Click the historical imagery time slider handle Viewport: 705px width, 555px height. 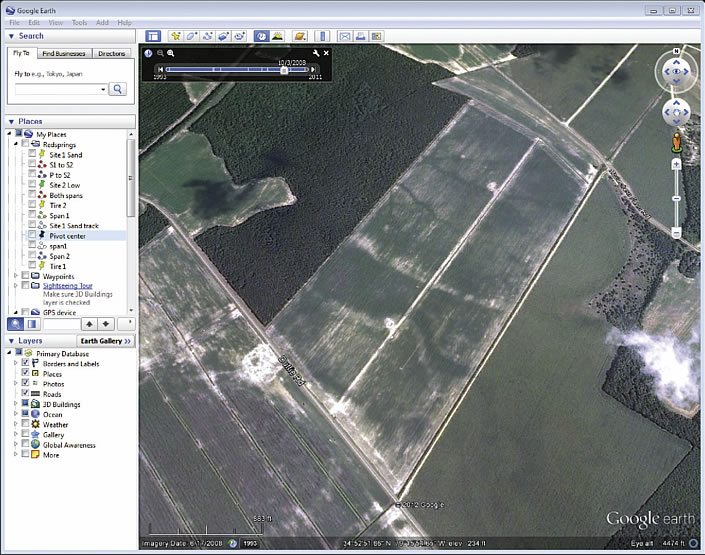pyautogui.click(x=284, y=70)
